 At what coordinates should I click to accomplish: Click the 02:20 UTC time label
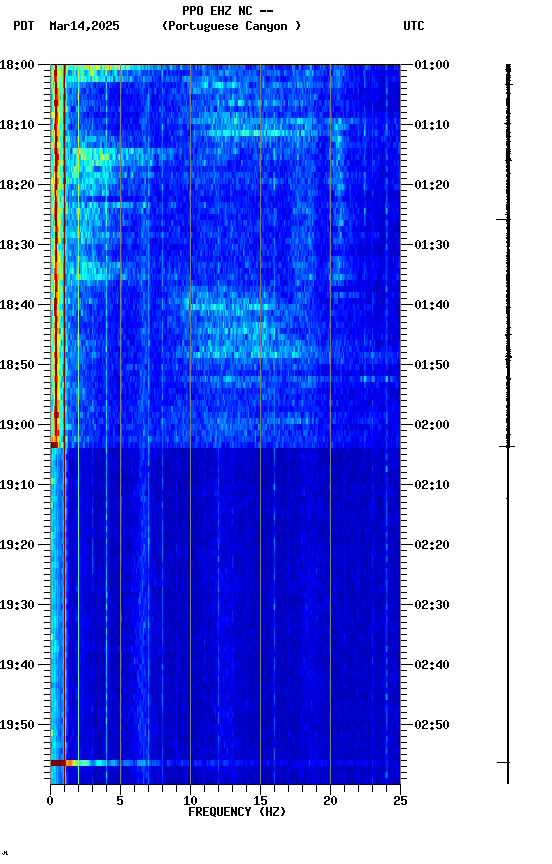point(432,546)
